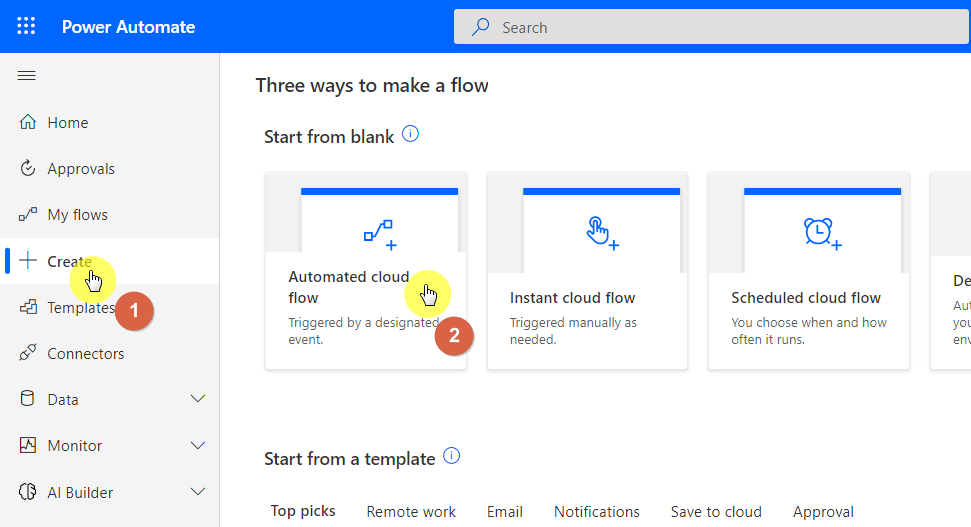Click the Power Automate title
The height and width of the screenshot is (527, 971).
tap(128, 27)
